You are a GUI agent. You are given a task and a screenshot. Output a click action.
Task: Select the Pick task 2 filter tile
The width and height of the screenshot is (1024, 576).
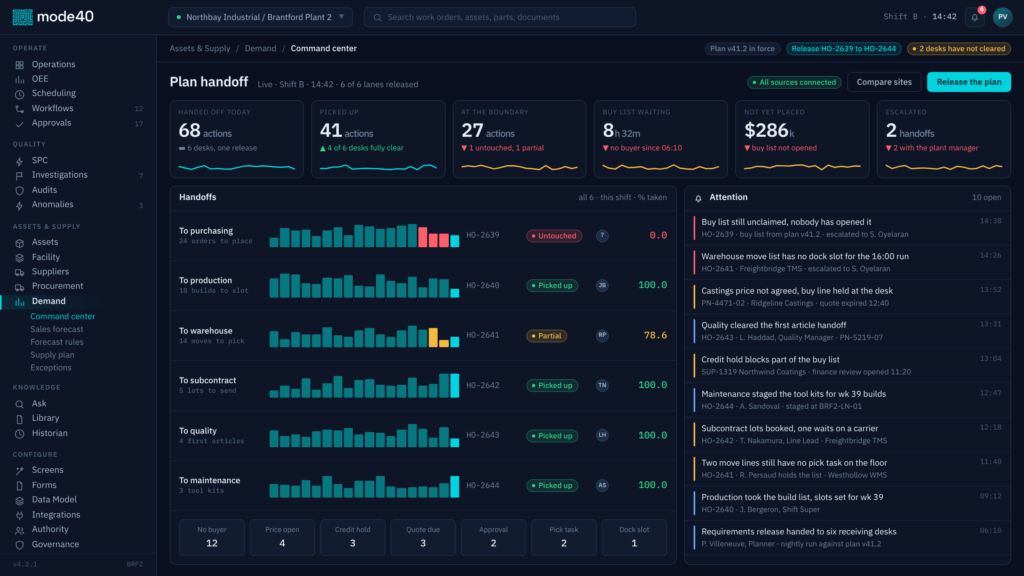[564, 537]
